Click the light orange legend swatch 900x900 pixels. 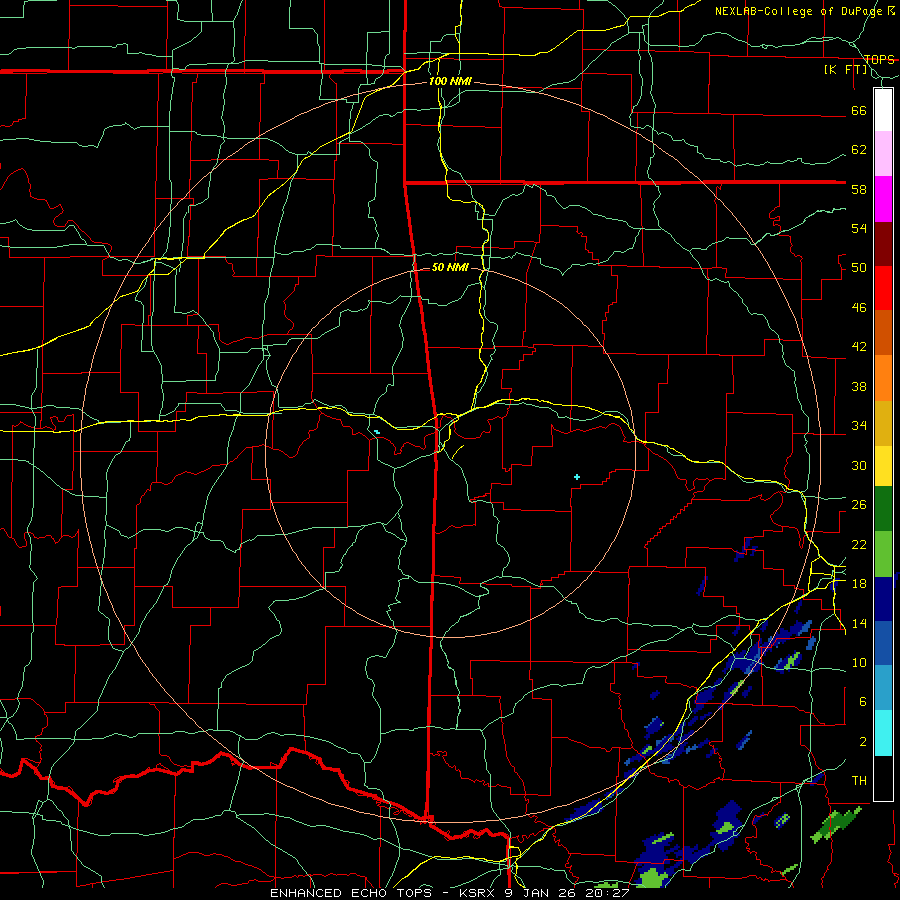883,378
